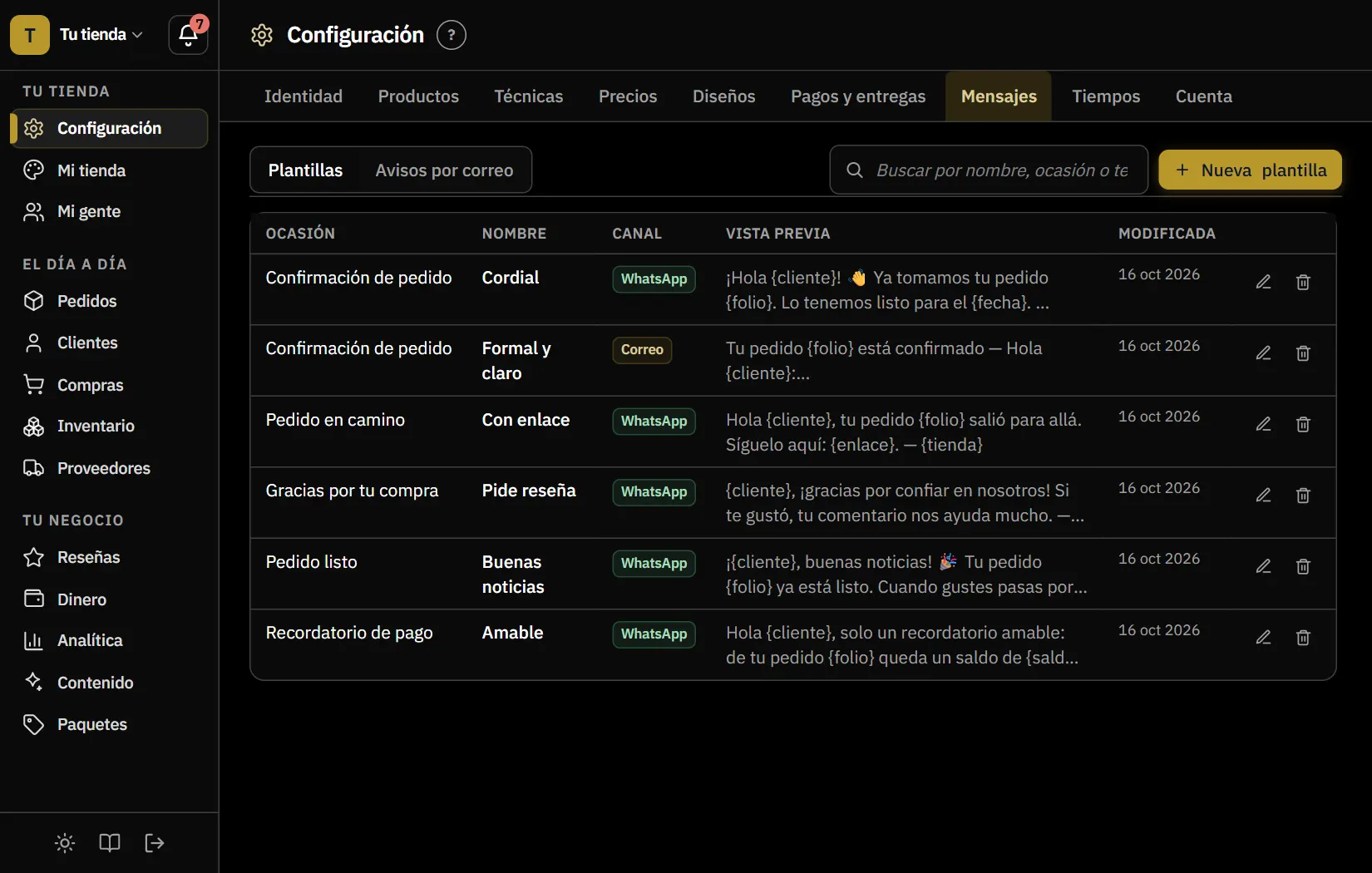Switch to the Identidad tab
This screenshot has height=873, width=1372.
304,96
